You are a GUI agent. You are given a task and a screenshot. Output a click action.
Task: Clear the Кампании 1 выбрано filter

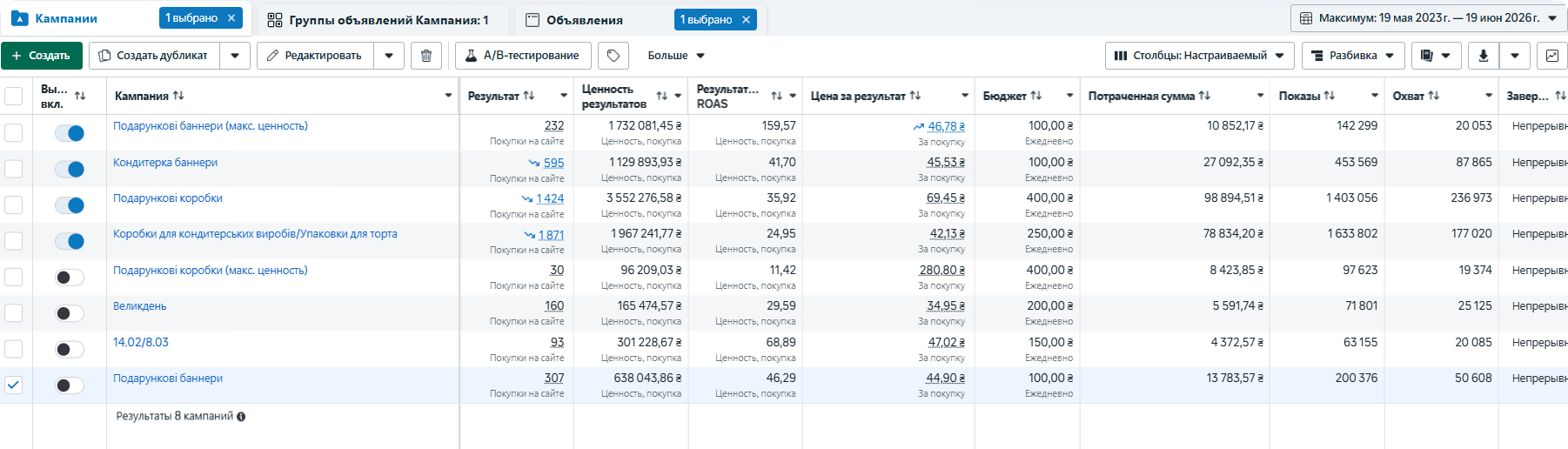231,18
